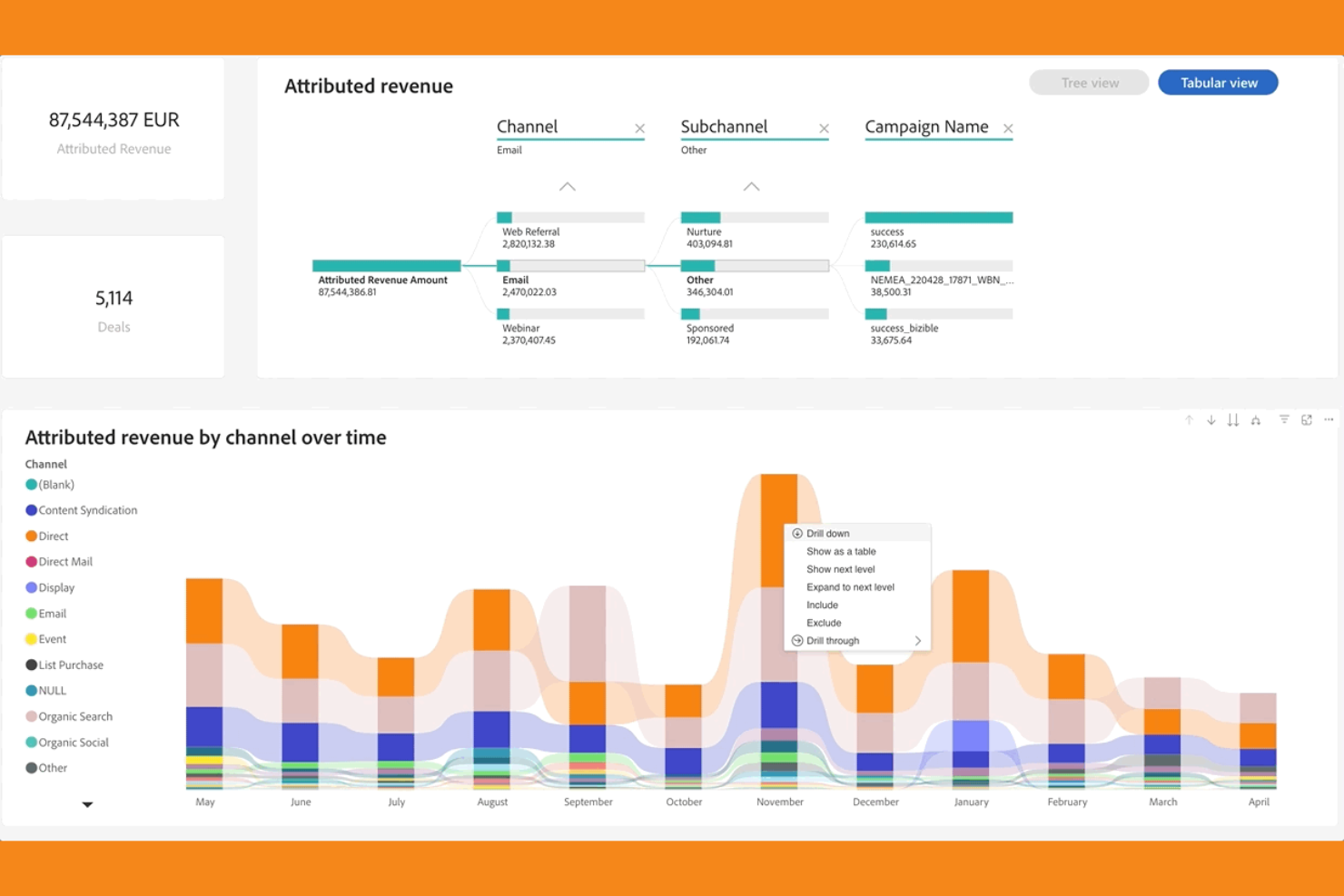Click orange Direct segment in January column
The image size is (1344, 896).
coord(971,616)
